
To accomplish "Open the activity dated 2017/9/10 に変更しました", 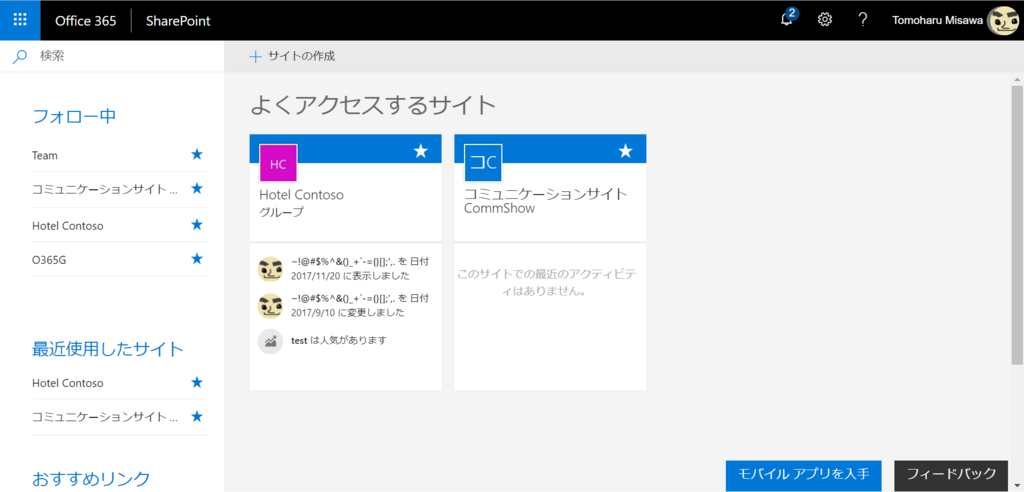I will click(360, 305).
